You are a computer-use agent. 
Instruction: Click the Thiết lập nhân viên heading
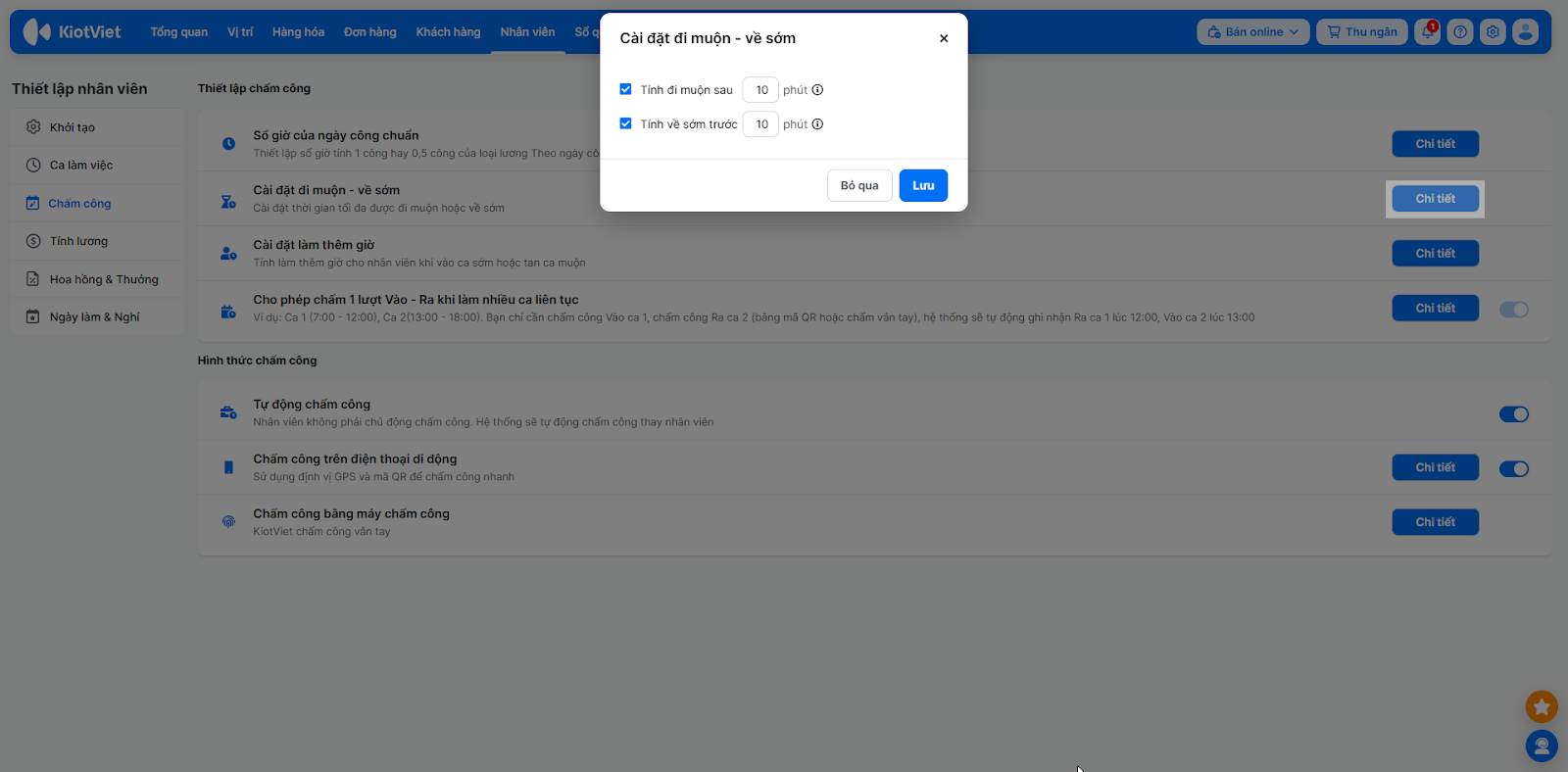79,89
